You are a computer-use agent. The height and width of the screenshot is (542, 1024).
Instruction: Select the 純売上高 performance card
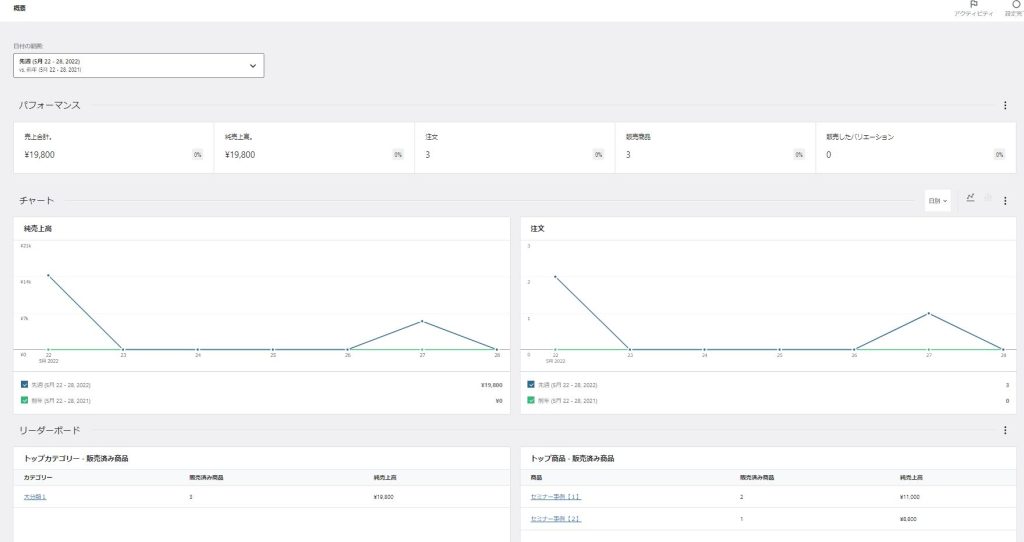click(314, 147)
